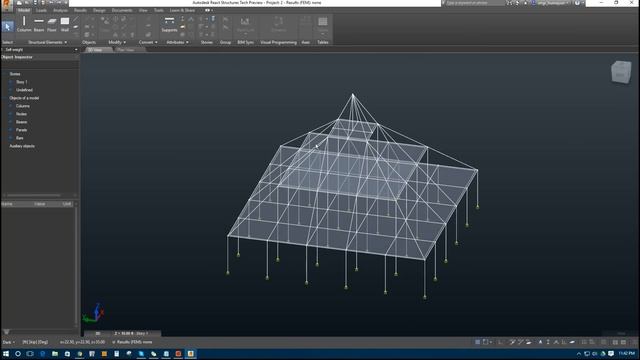Select the Stories tree node
The image size is (640, 360).
[x=15, y=74]
